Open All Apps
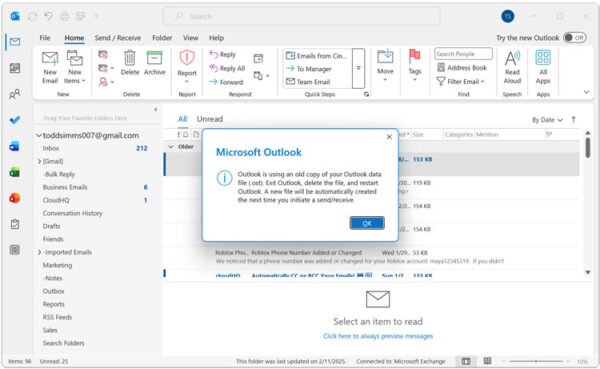The width and height of the screenshot is (600, 369). [x=543, y=67]
